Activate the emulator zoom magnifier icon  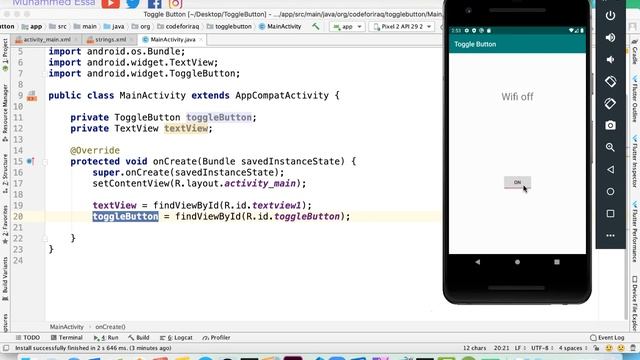[610, 147]
